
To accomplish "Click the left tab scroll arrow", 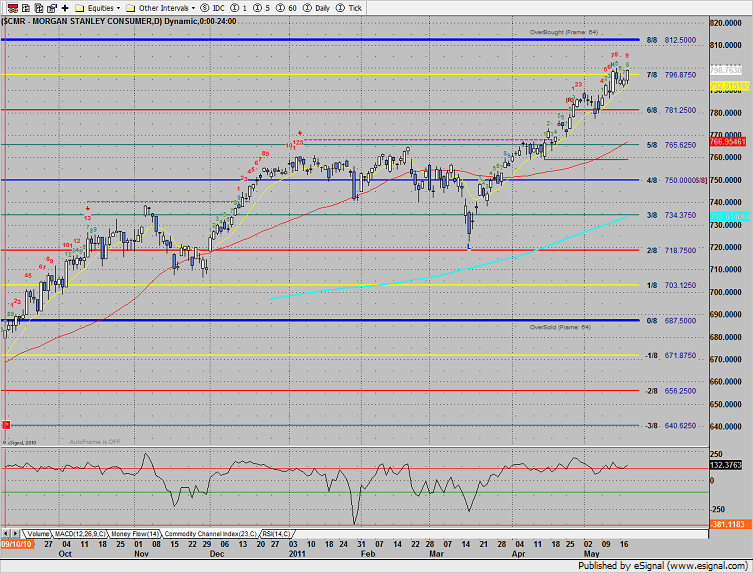I will 6,534.
